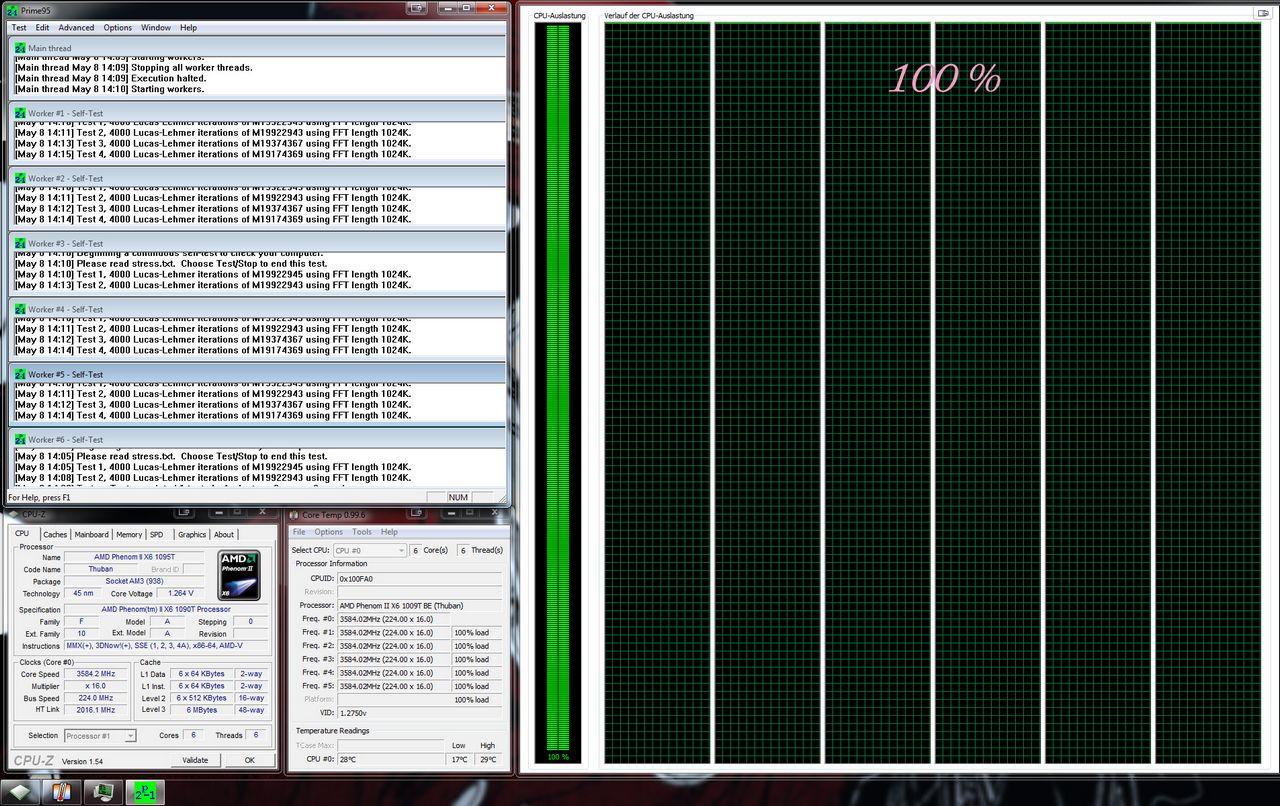Screen dimensions: 1280x806
Task: Click the OK button in CPU-Z
Action: point(249,760)
